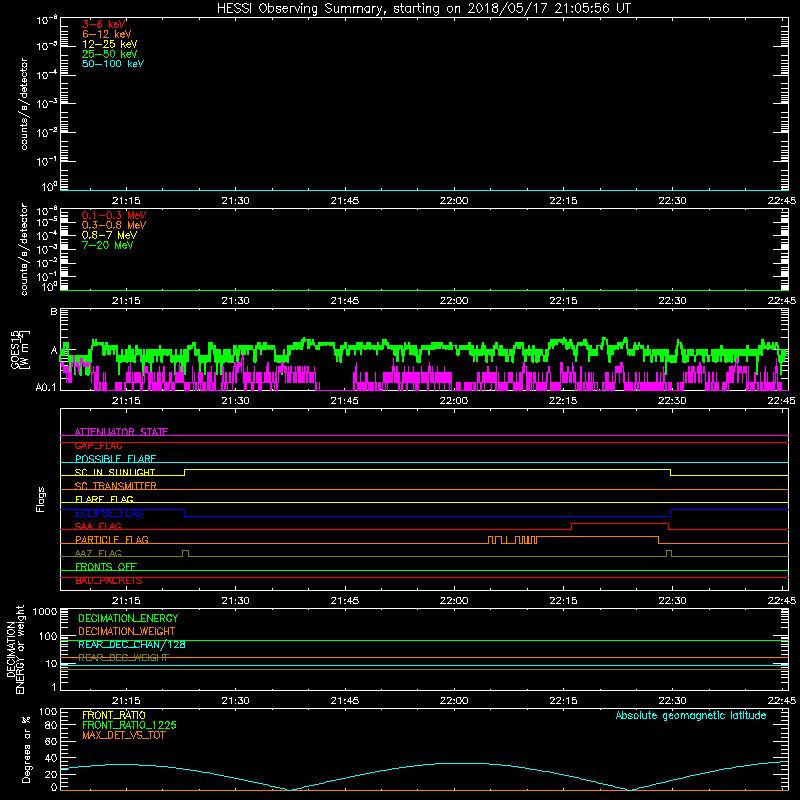
Task: Select the 12-25 keV legend label
Action: pos(110,44)
